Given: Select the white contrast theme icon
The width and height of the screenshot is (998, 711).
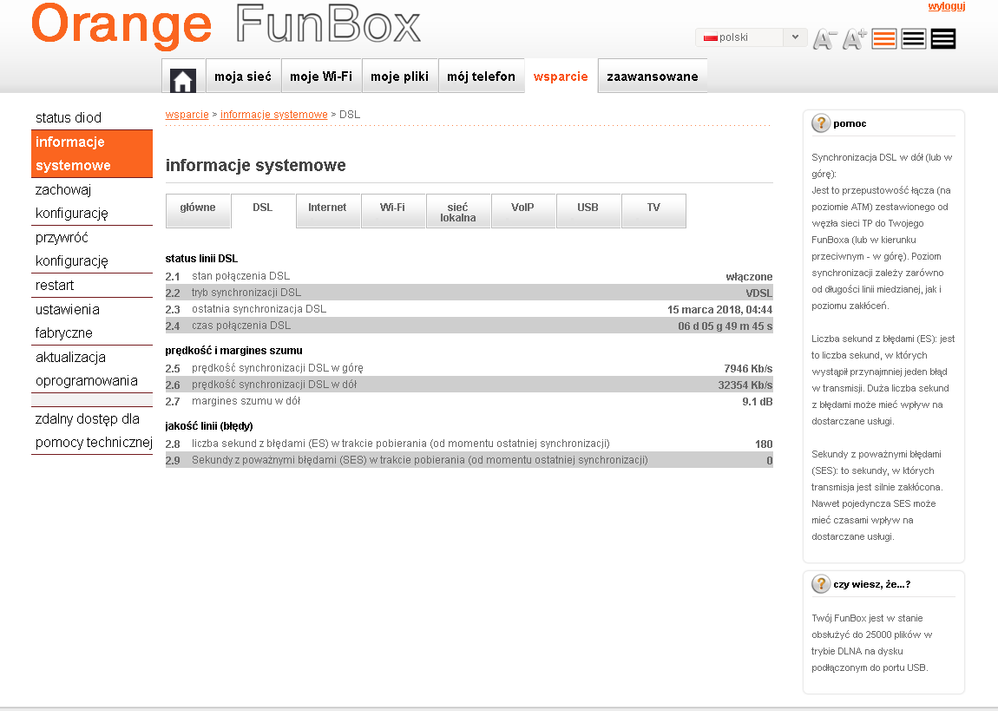Looking at the screenshot, I should point(912,38).
